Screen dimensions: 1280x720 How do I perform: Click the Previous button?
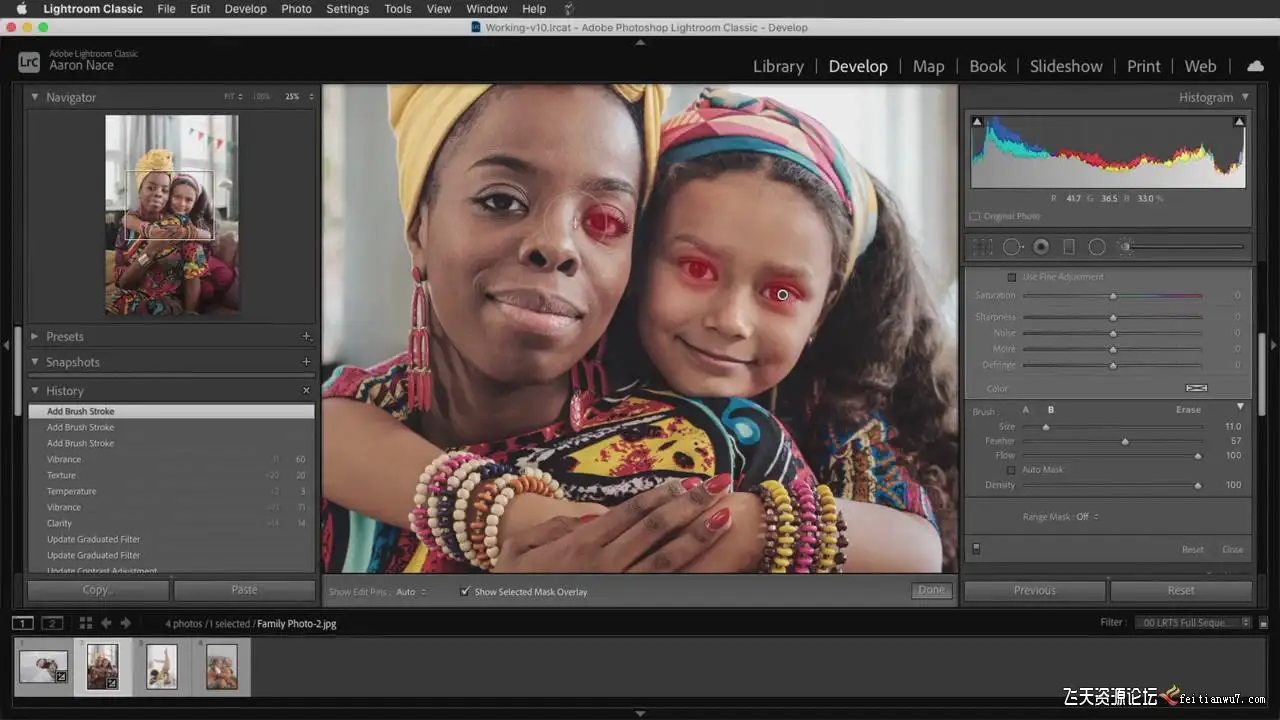point(1035,590)
